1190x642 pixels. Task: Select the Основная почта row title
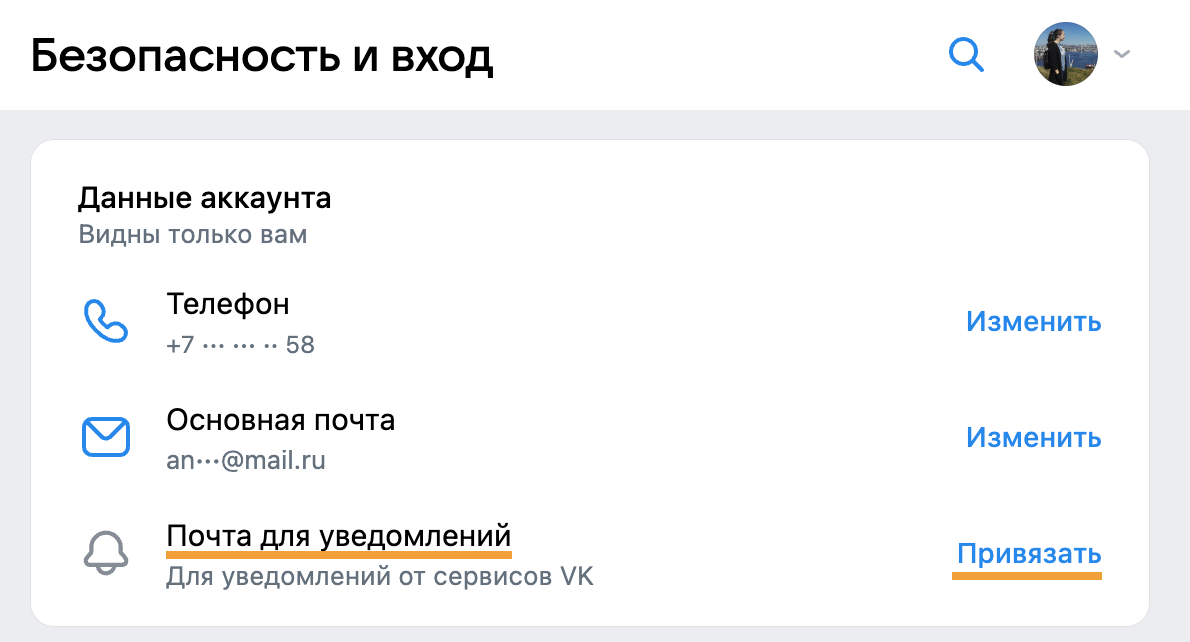pyautogui.click(x=281, y=420)
